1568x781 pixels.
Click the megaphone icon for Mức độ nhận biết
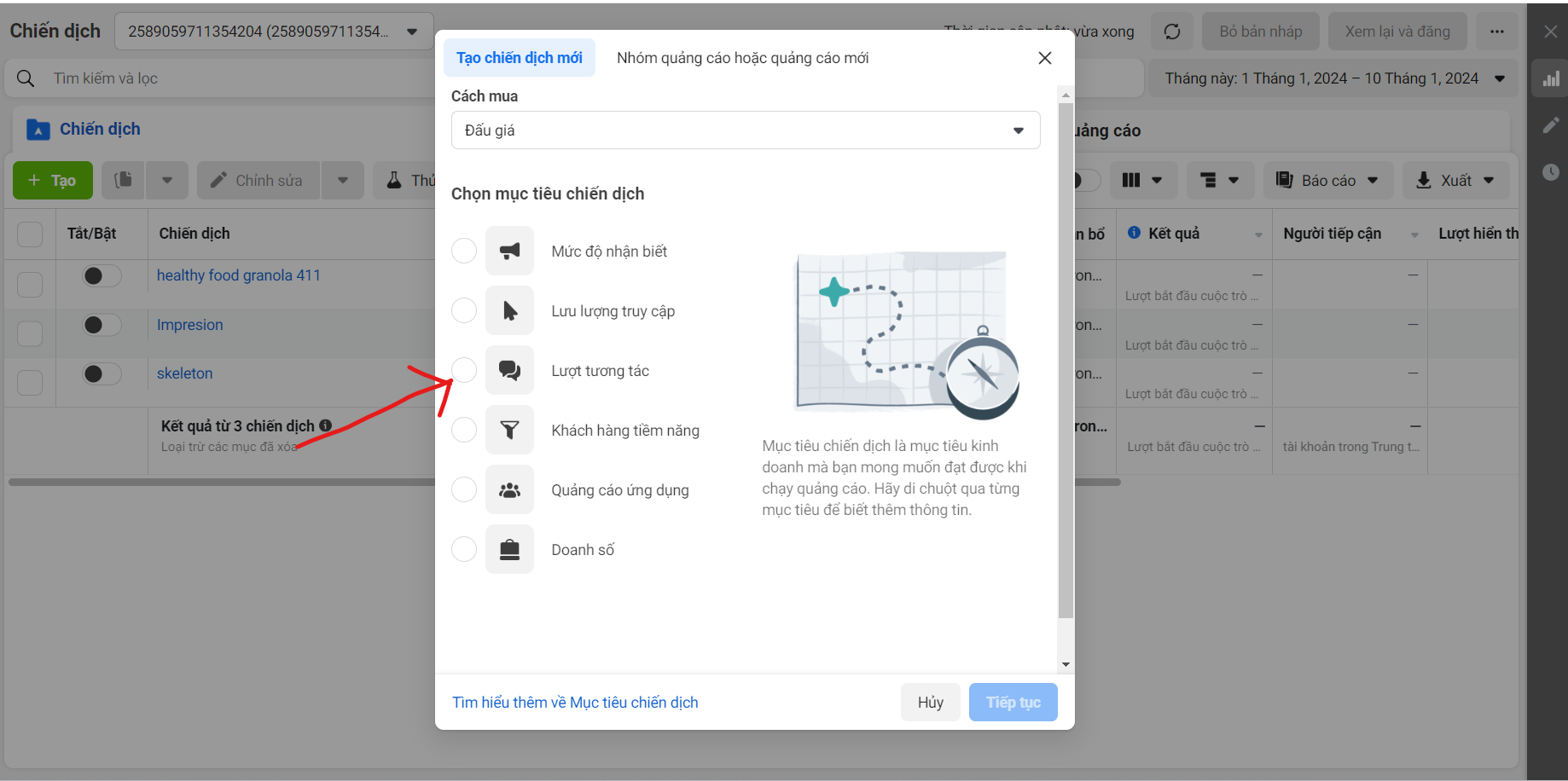(x=509, y=251)
